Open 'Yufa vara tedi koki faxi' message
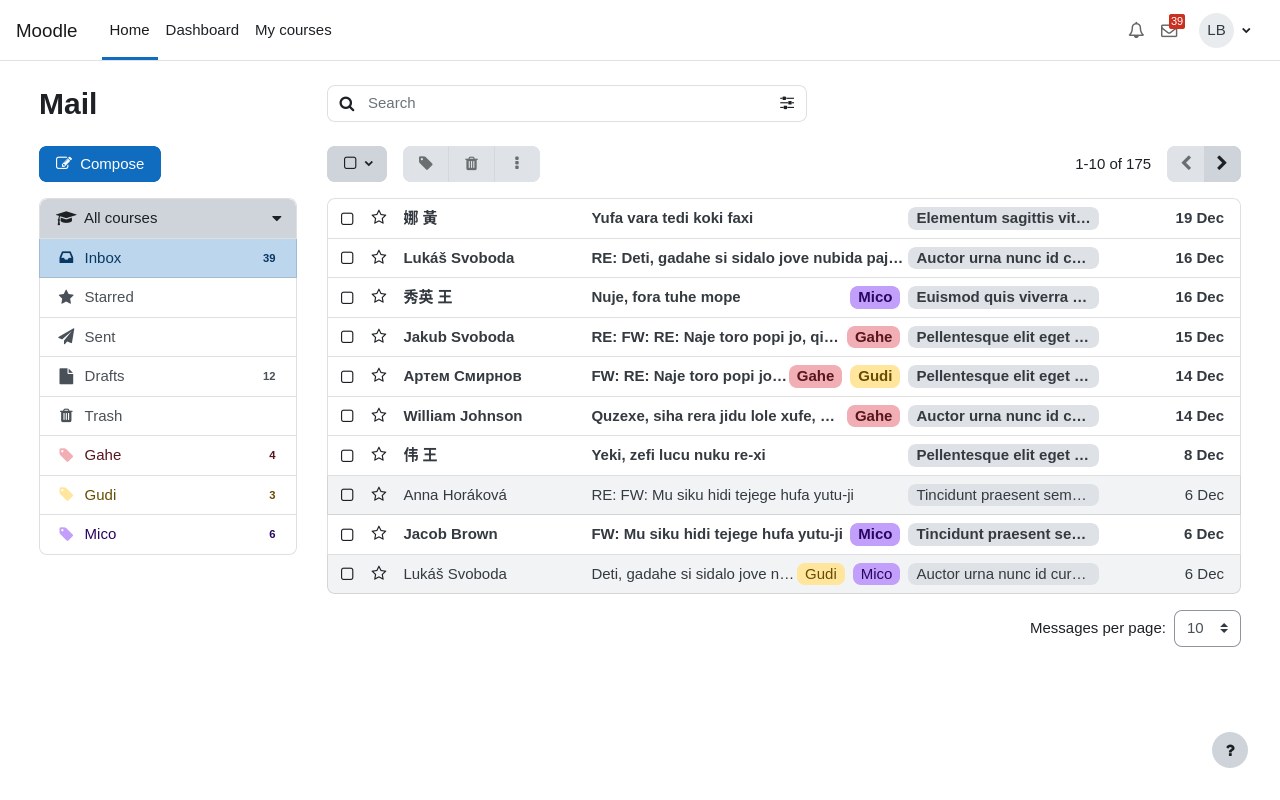Viewport: 1280px width, 800px height. click(672, 218)
